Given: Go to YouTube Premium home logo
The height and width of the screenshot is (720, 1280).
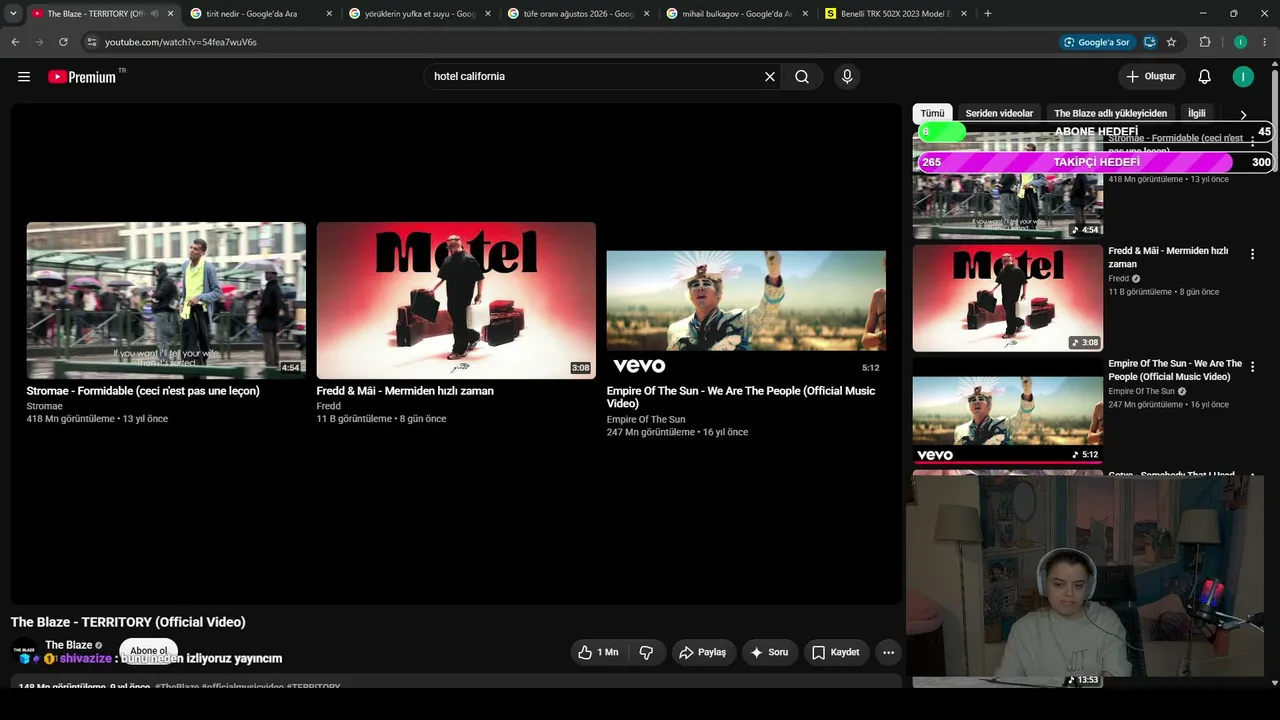Looking at the screenshot, I should (x=82, y=77).
